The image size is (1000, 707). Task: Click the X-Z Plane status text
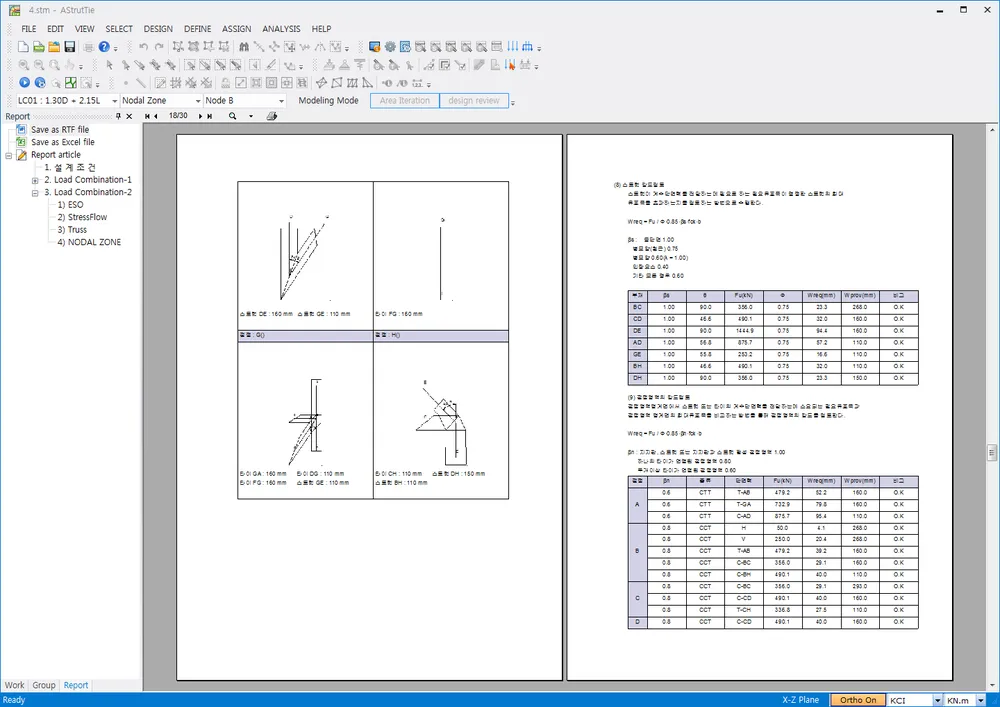[x=800, y=700]
